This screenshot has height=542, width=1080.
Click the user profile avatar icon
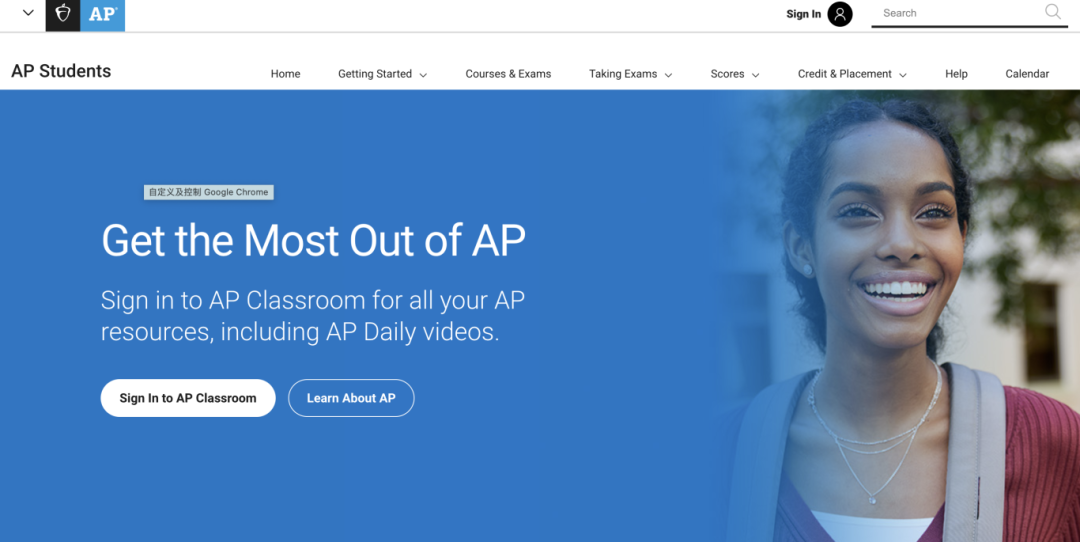tap(840, 14)
